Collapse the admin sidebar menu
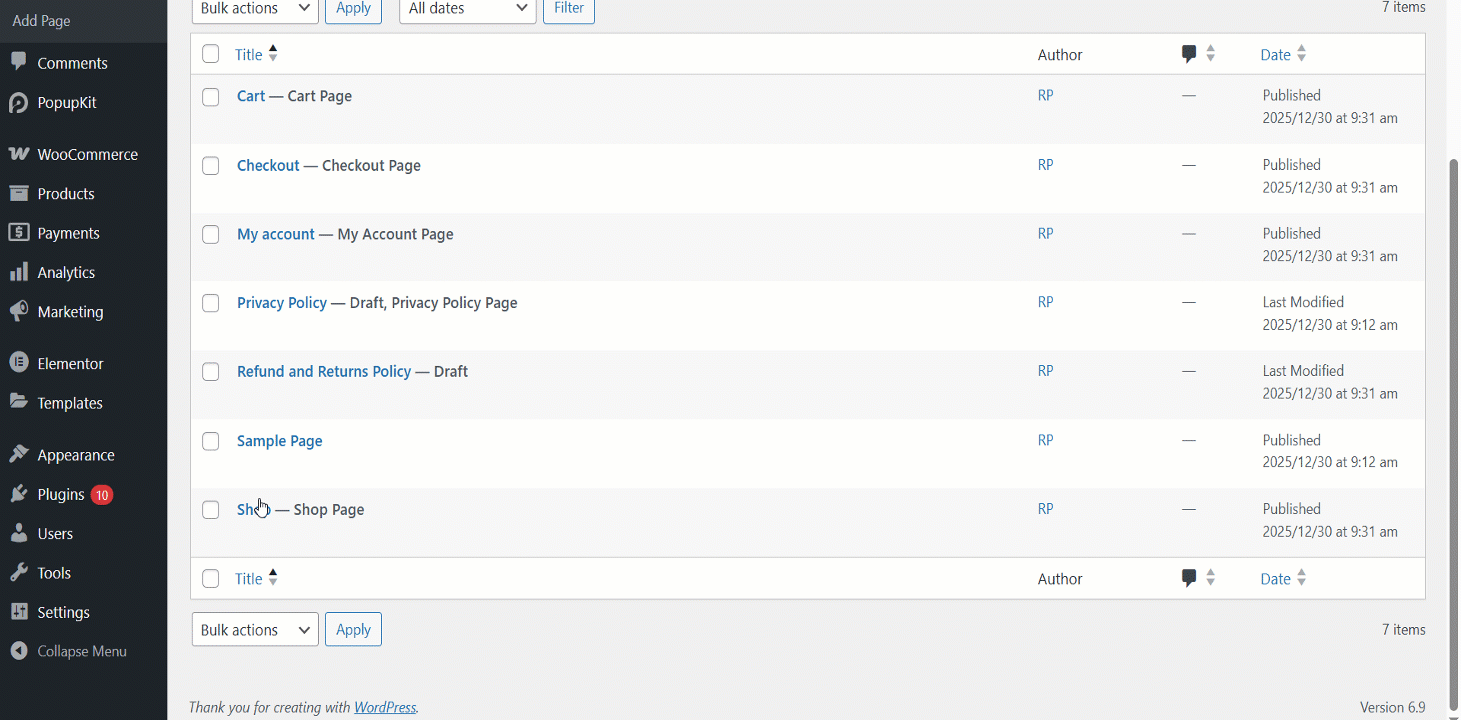The width and height of the screenshot is (1461, 720). (x=81, y=650)
